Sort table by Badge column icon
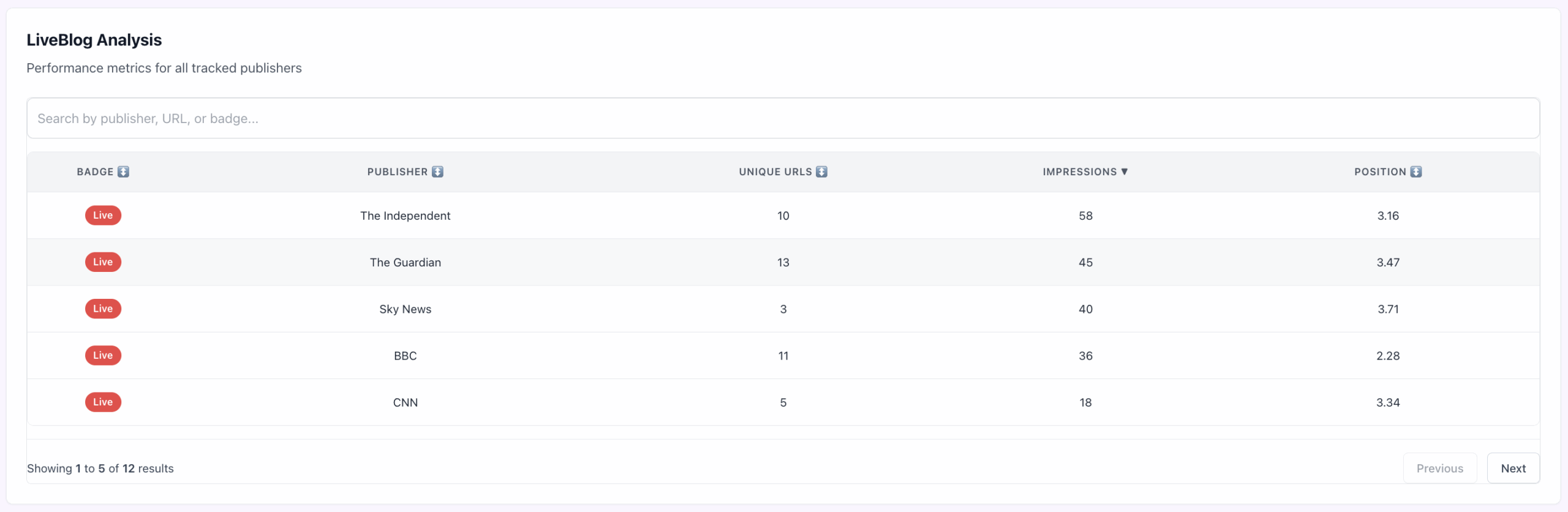Image resolution: width=1568 pixels, height=512 pixels. 123,172
